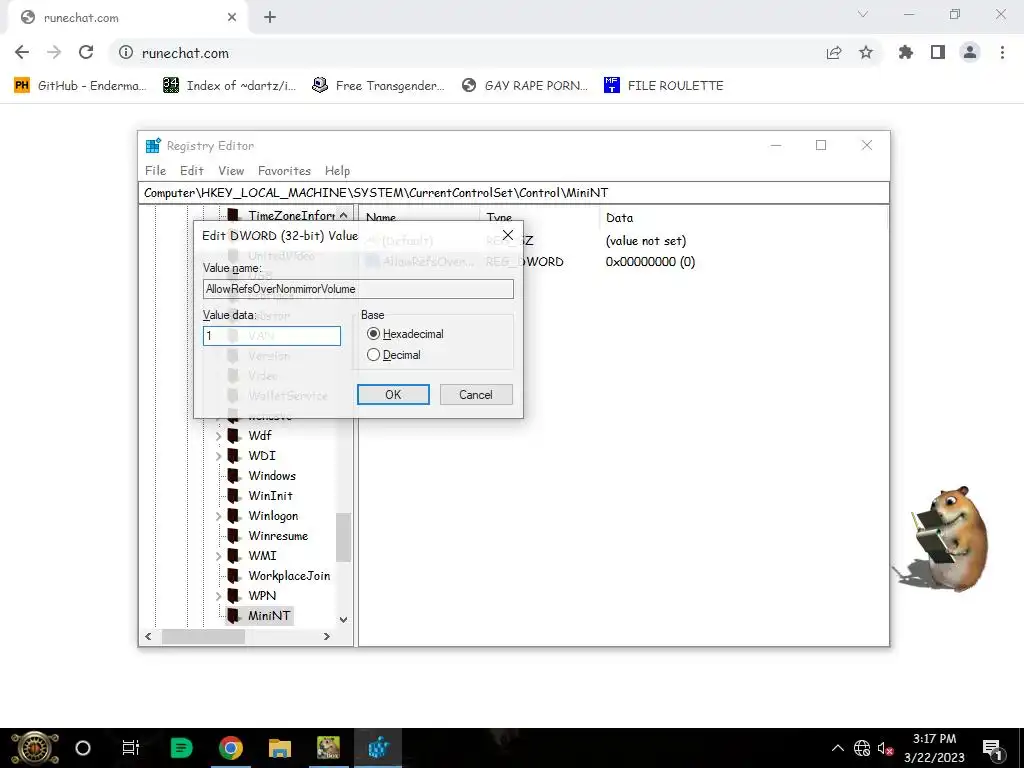The height and width of the screenshot is (768, 1024).
Task: Select the Wdf key folder icon
Action: point(234,436)
